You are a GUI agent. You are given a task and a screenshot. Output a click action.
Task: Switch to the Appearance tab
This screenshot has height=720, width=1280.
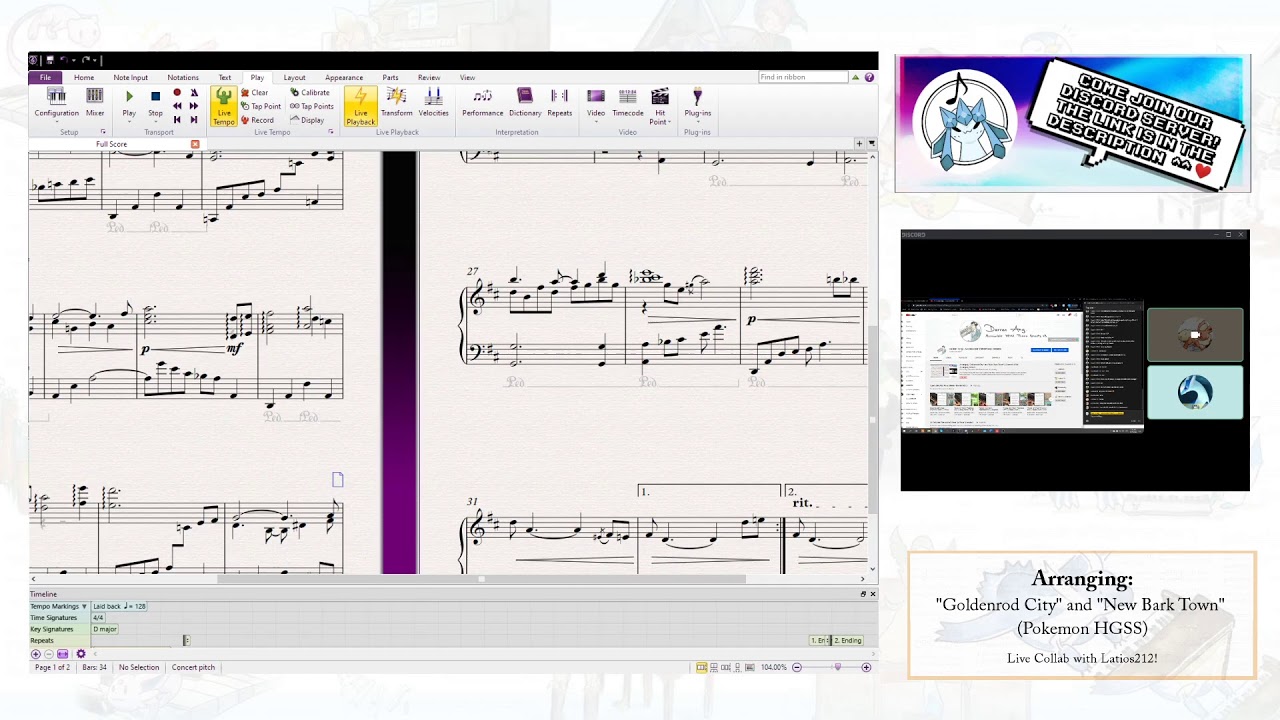point(344,77)
